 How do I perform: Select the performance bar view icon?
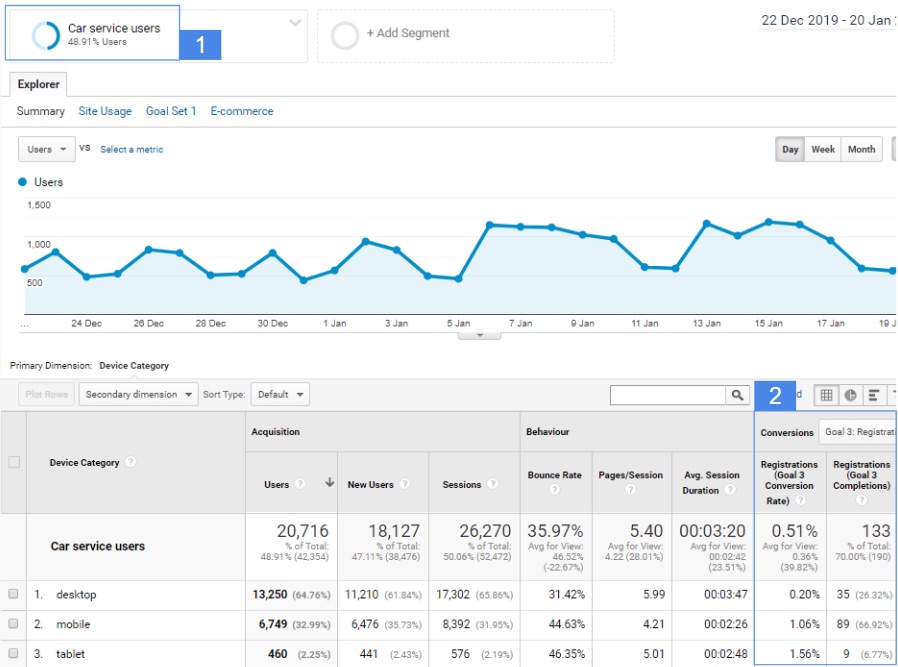[x=874, y=395]
